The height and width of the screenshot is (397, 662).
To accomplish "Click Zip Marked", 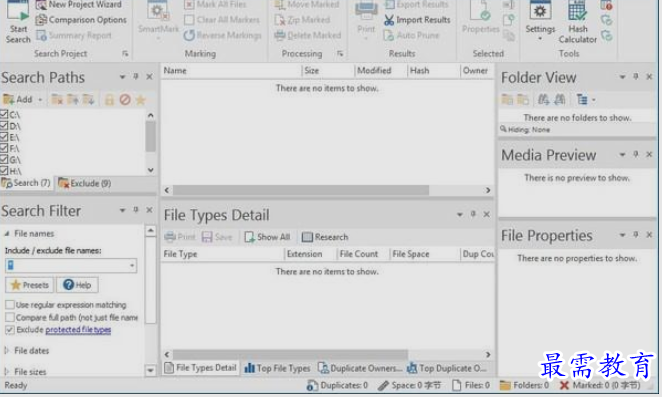I will pos(302,20).
